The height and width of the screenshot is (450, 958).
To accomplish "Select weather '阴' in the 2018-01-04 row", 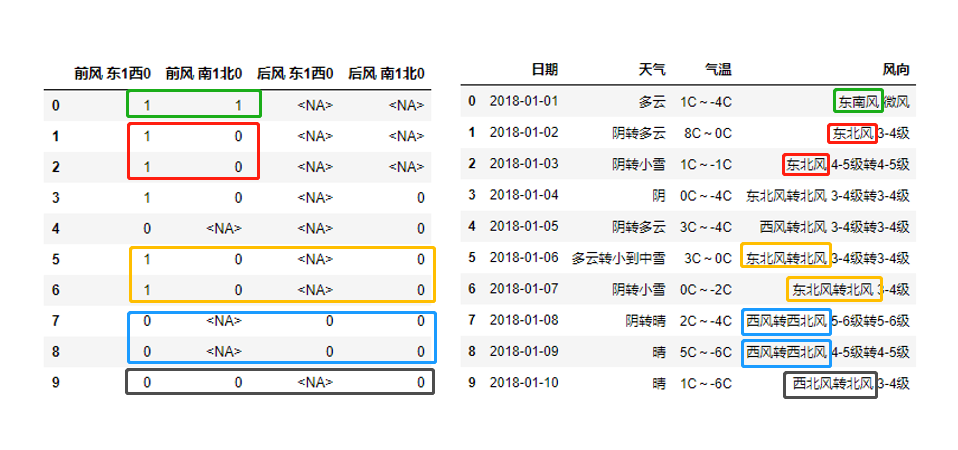I will click(659, 195).
